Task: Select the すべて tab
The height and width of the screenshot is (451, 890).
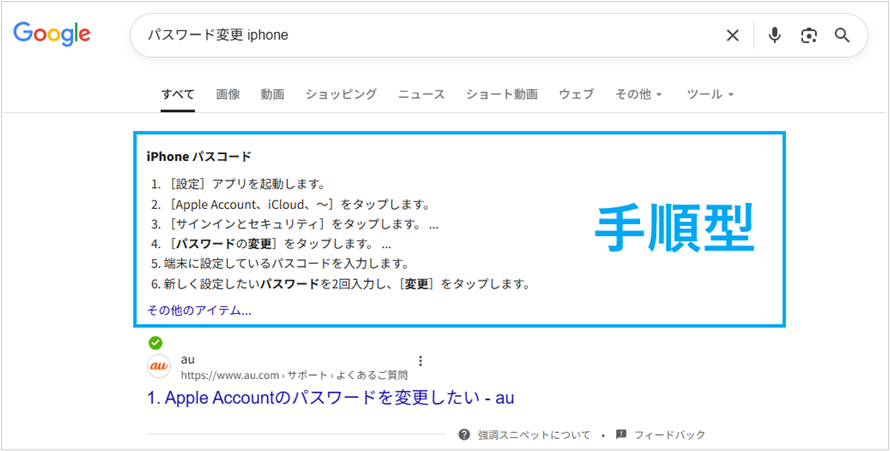Action: click(x=178, y=94)
